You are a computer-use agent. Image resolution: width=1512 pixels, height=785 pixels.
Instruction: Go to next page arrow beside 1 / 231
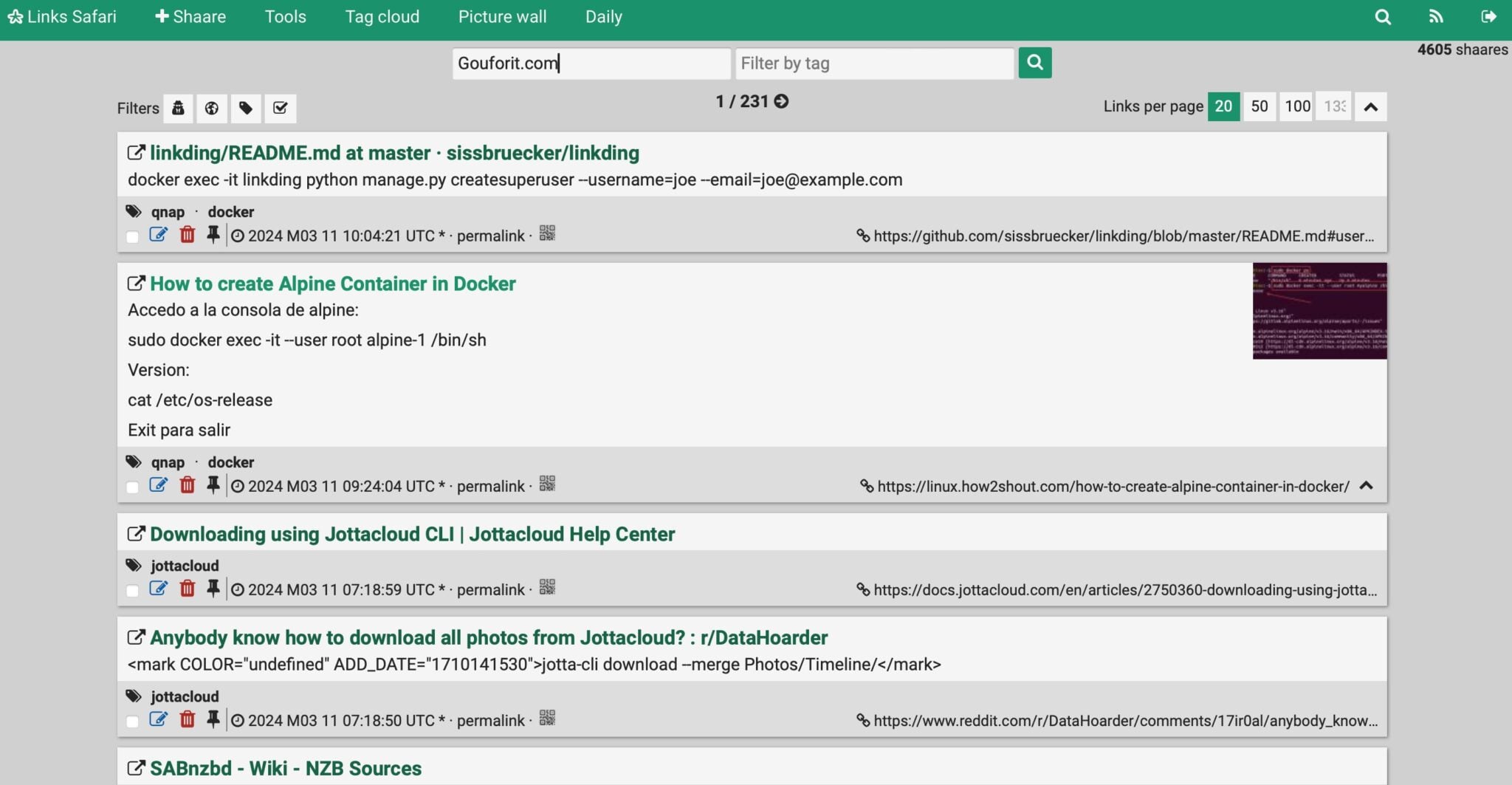782,101
